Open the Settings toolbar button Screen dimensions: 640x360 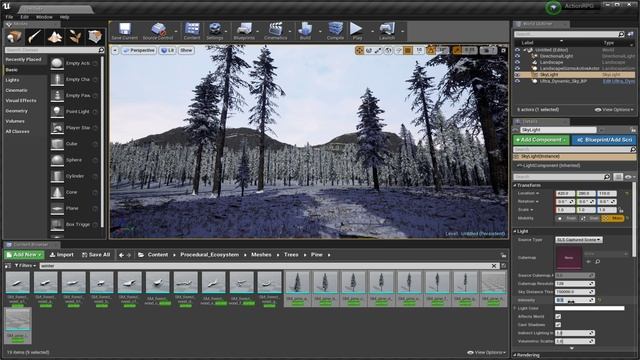pos(215,31)
